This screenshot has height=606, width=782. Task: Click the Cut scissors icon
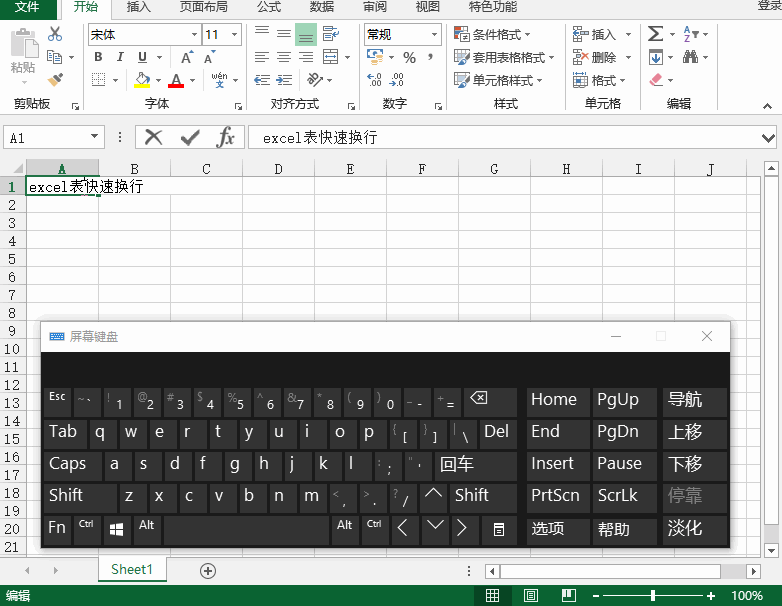(55, 35)
